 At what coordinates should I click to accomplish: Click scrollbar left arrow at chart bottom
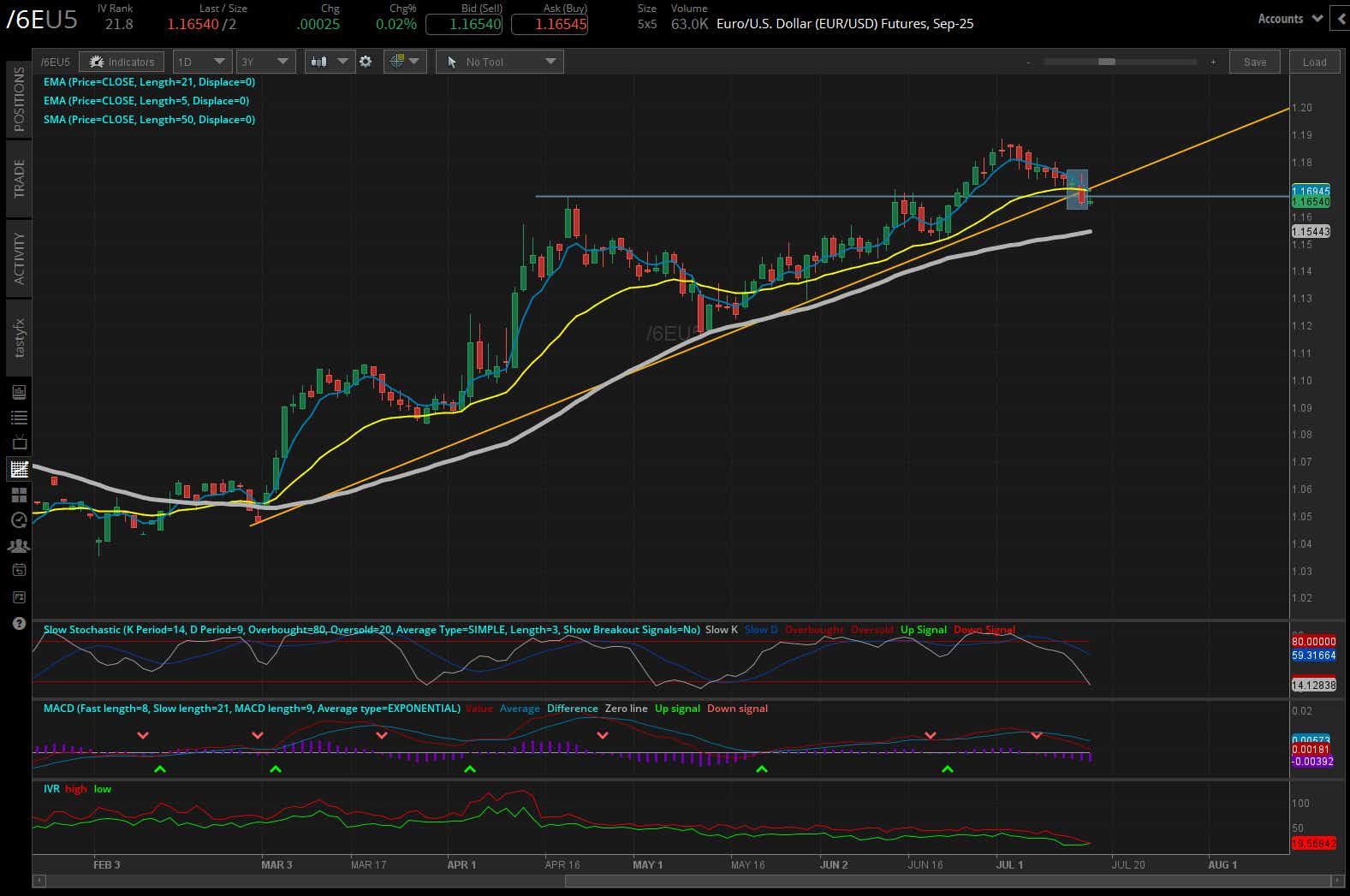[x=38, y=881]
